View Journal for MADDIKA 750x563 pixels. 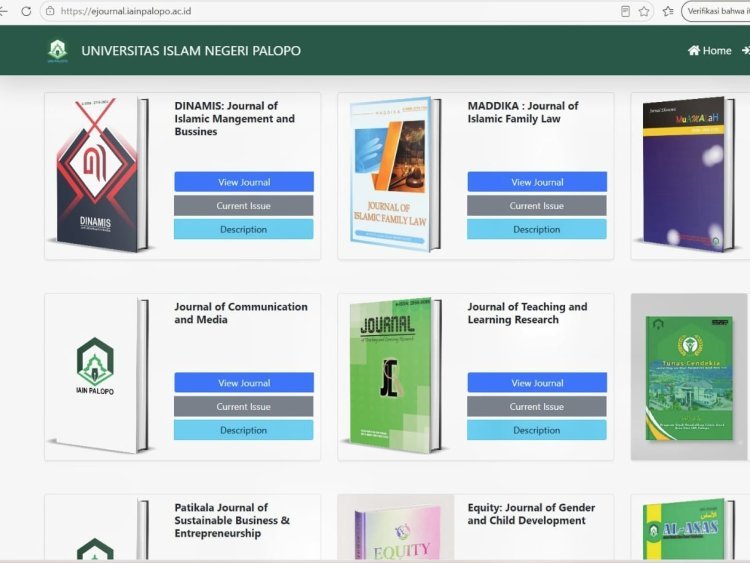click(537, 182)
